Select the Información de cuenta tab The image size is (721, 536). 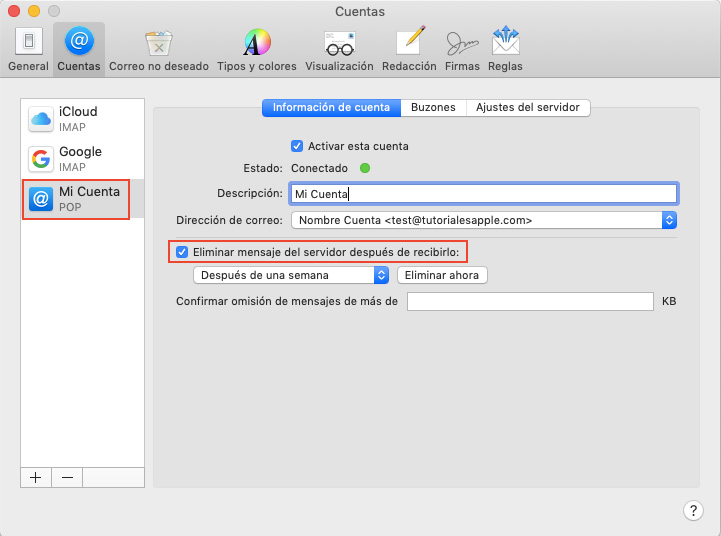(331, 108)
